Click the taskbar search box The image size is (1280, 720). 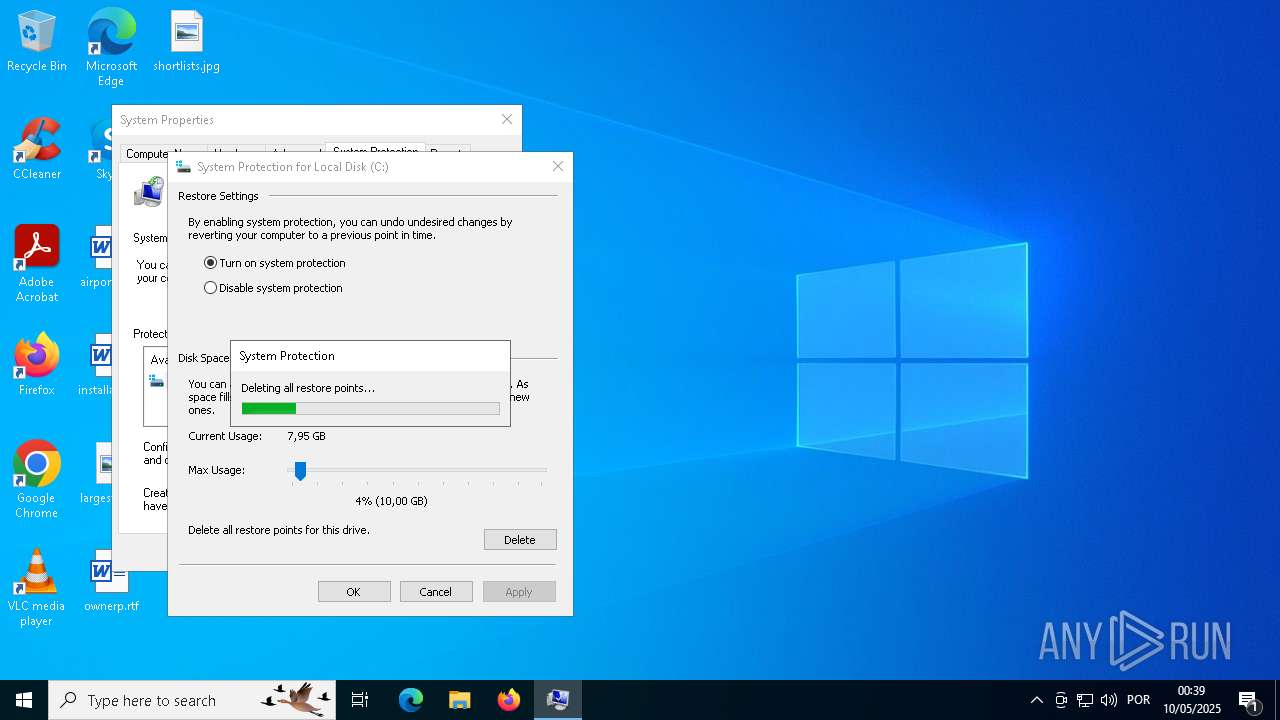pyautogui.click(x=192, y=700)
